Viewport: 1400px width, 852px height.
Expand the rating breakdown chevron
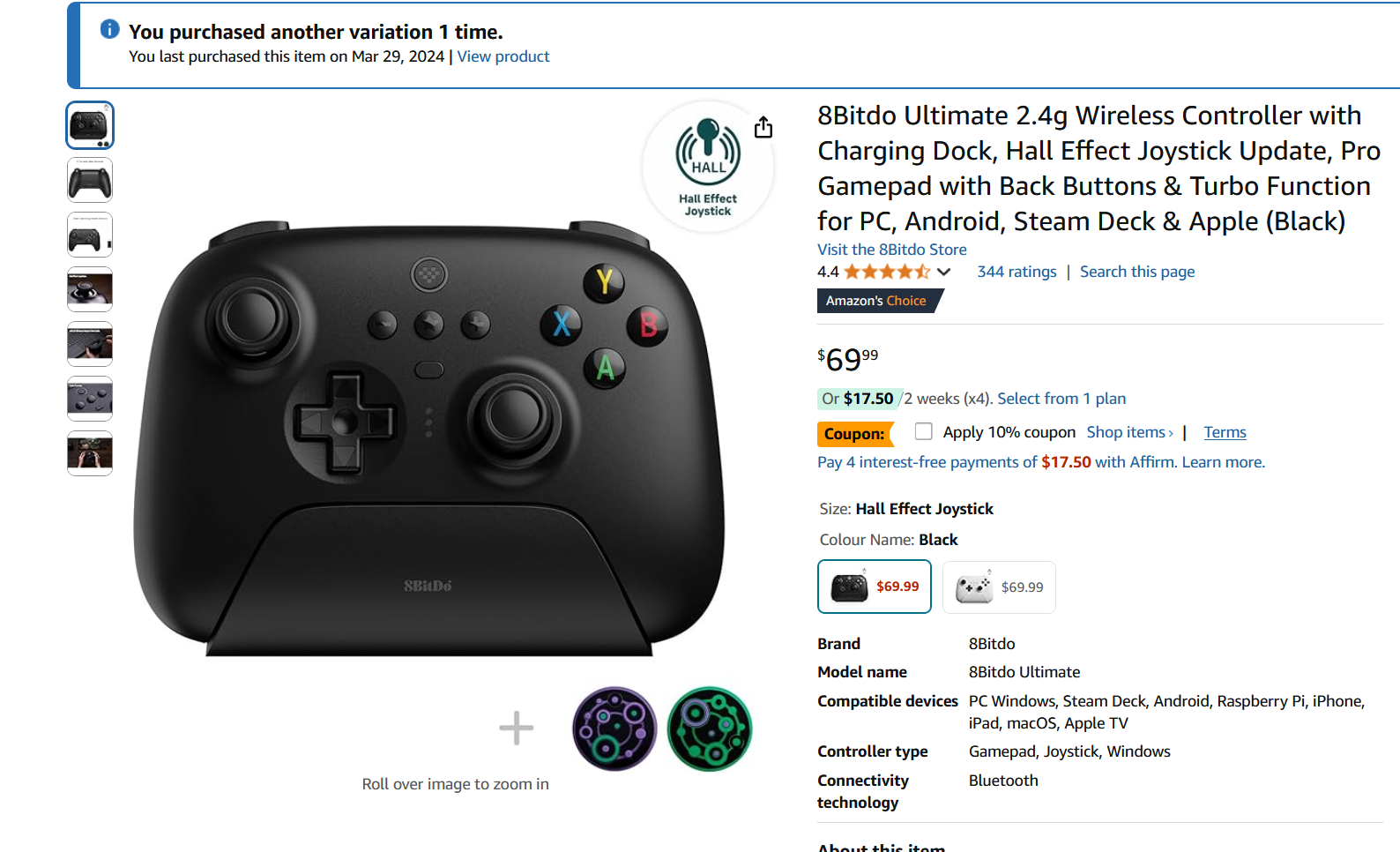tap(944, 272)
